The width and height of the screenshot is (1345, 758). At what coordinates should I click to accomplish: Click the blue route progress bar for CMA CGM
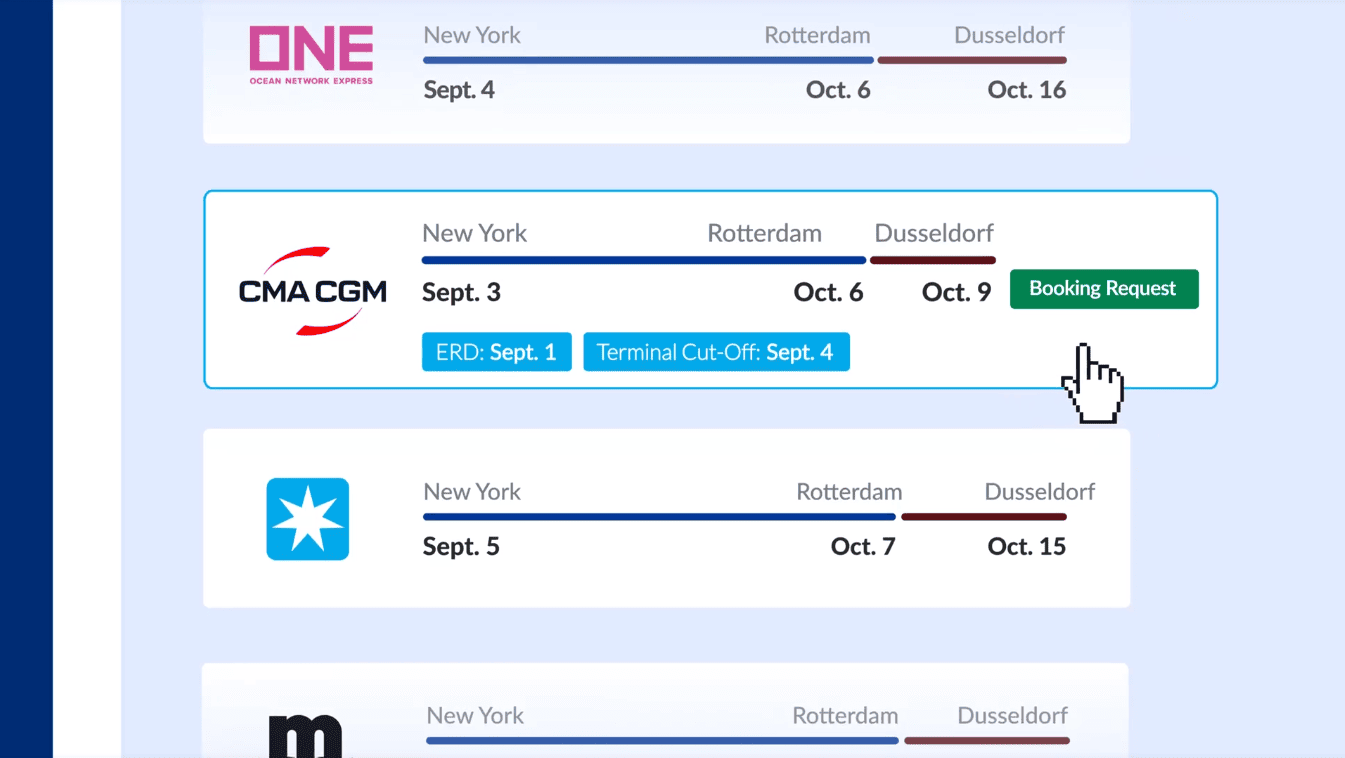643,260
